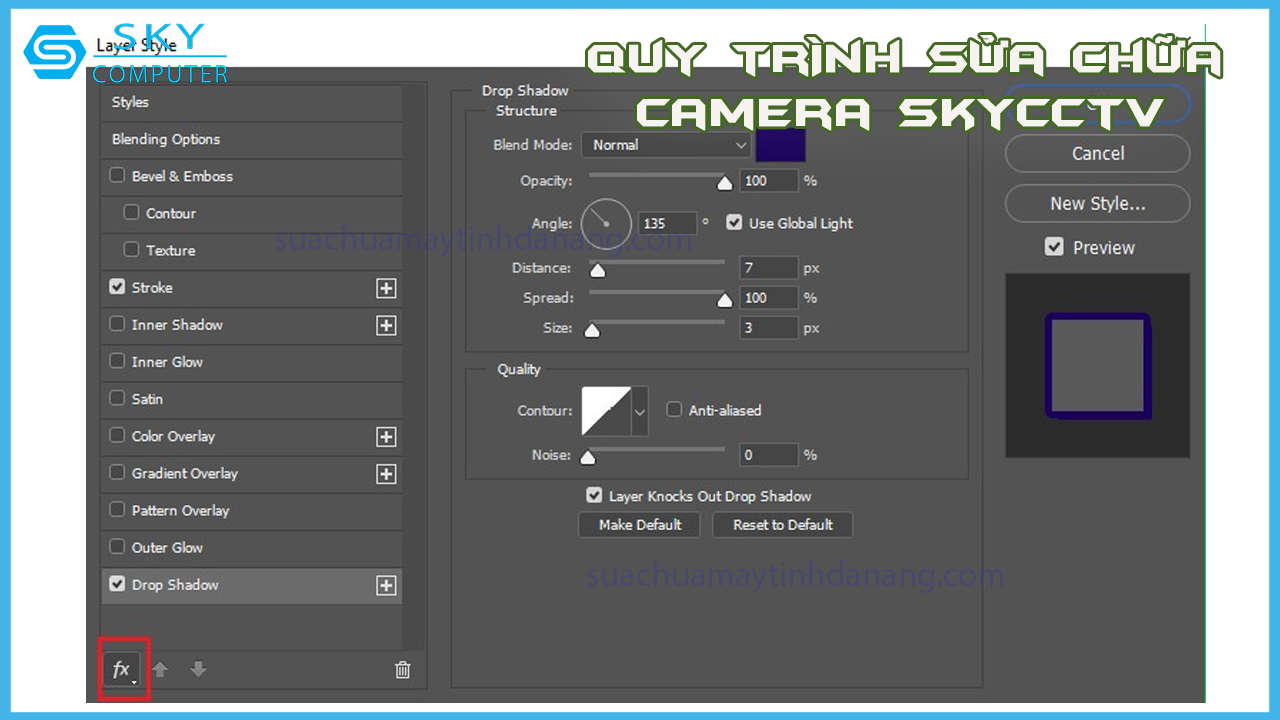The width and height of the screenshot is (1280, 720).
Task: Add another Drop Shadow with plus icon
Action: click(x=386, y=586)
